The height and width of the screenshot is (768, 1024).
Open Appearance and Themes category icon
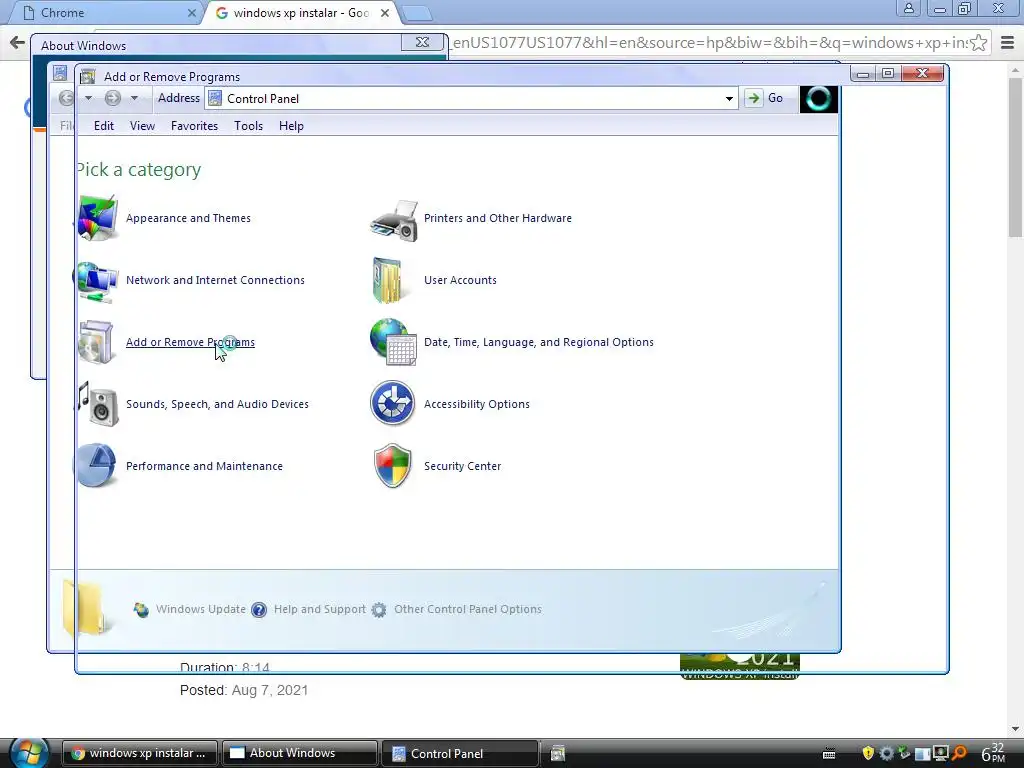pos(98,218)
